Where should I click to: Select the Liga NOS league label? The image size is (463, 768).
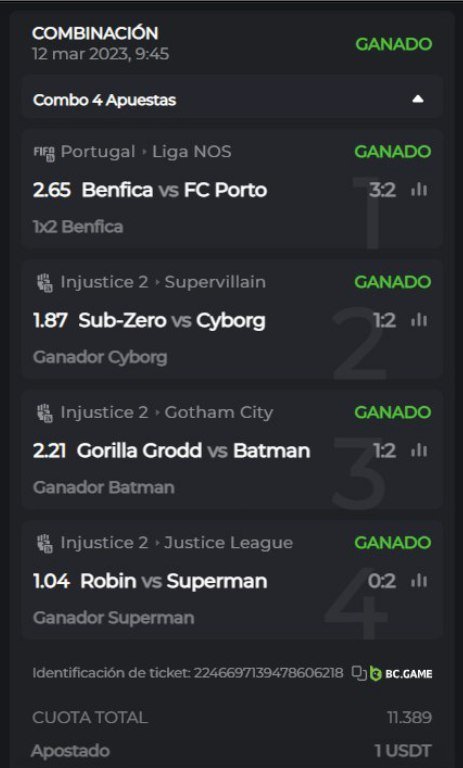192,152
